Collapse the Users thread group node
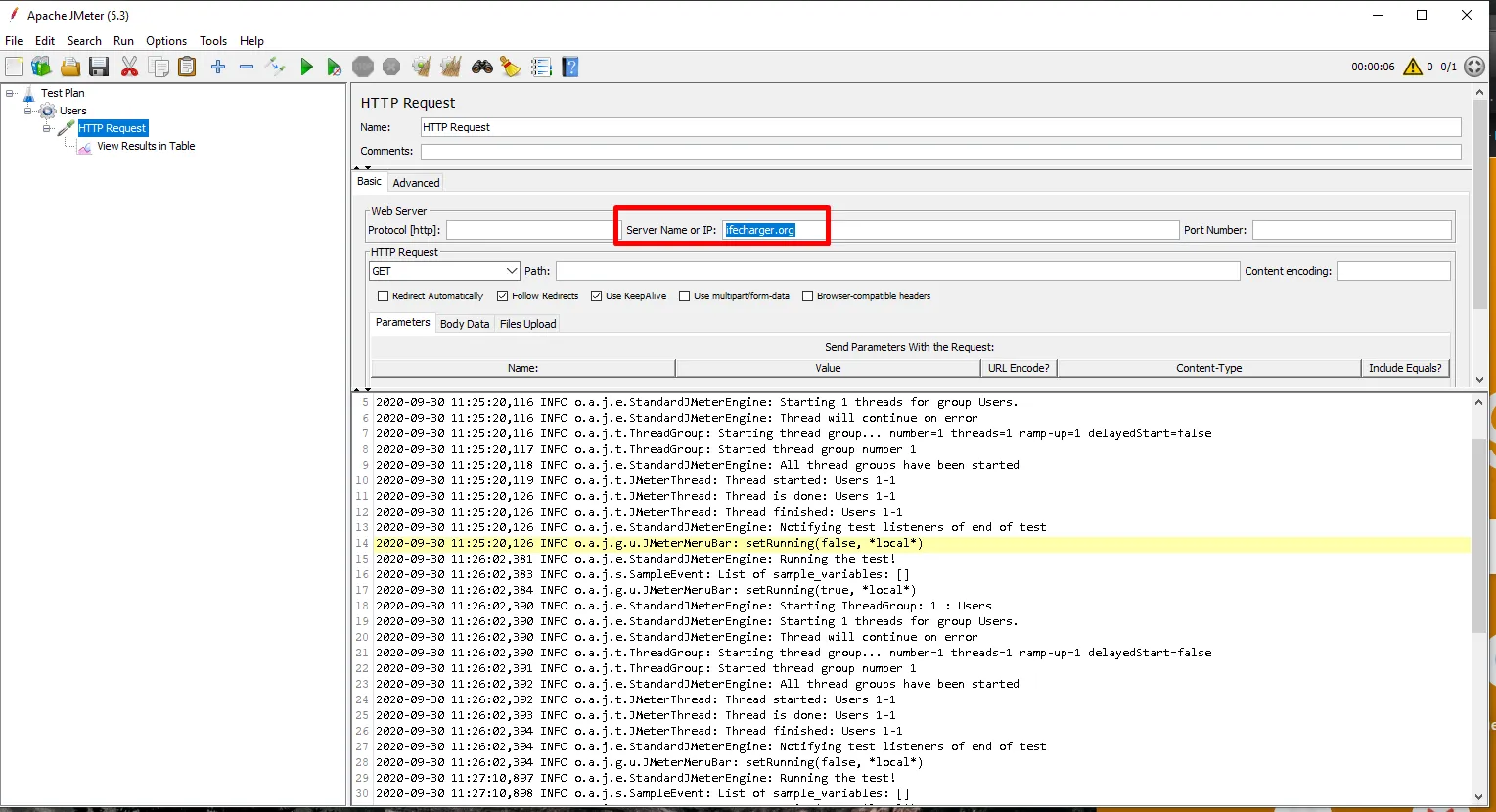The height and width of the screenshot is (812, 1496). [x=28, y=111]
